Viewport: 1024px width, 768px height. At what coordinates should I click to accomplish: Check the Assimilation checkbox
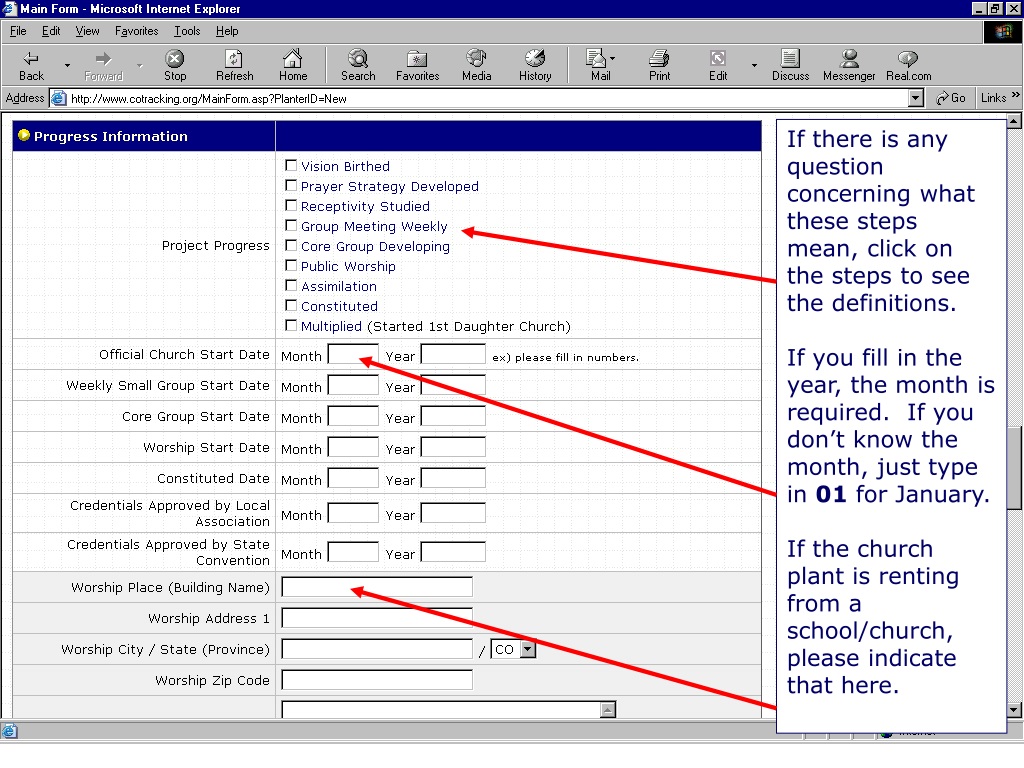[x=291, y=286]
